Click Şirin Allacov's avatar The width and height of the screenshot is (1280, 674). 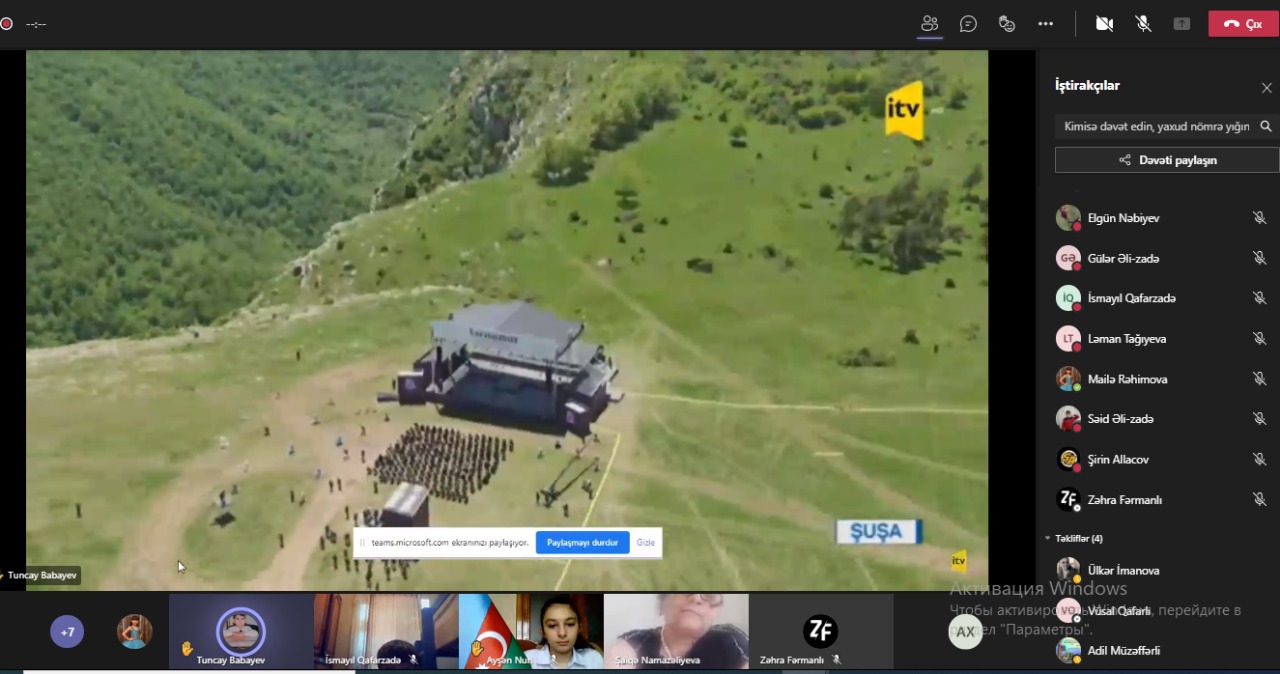tap(1068, 459)
